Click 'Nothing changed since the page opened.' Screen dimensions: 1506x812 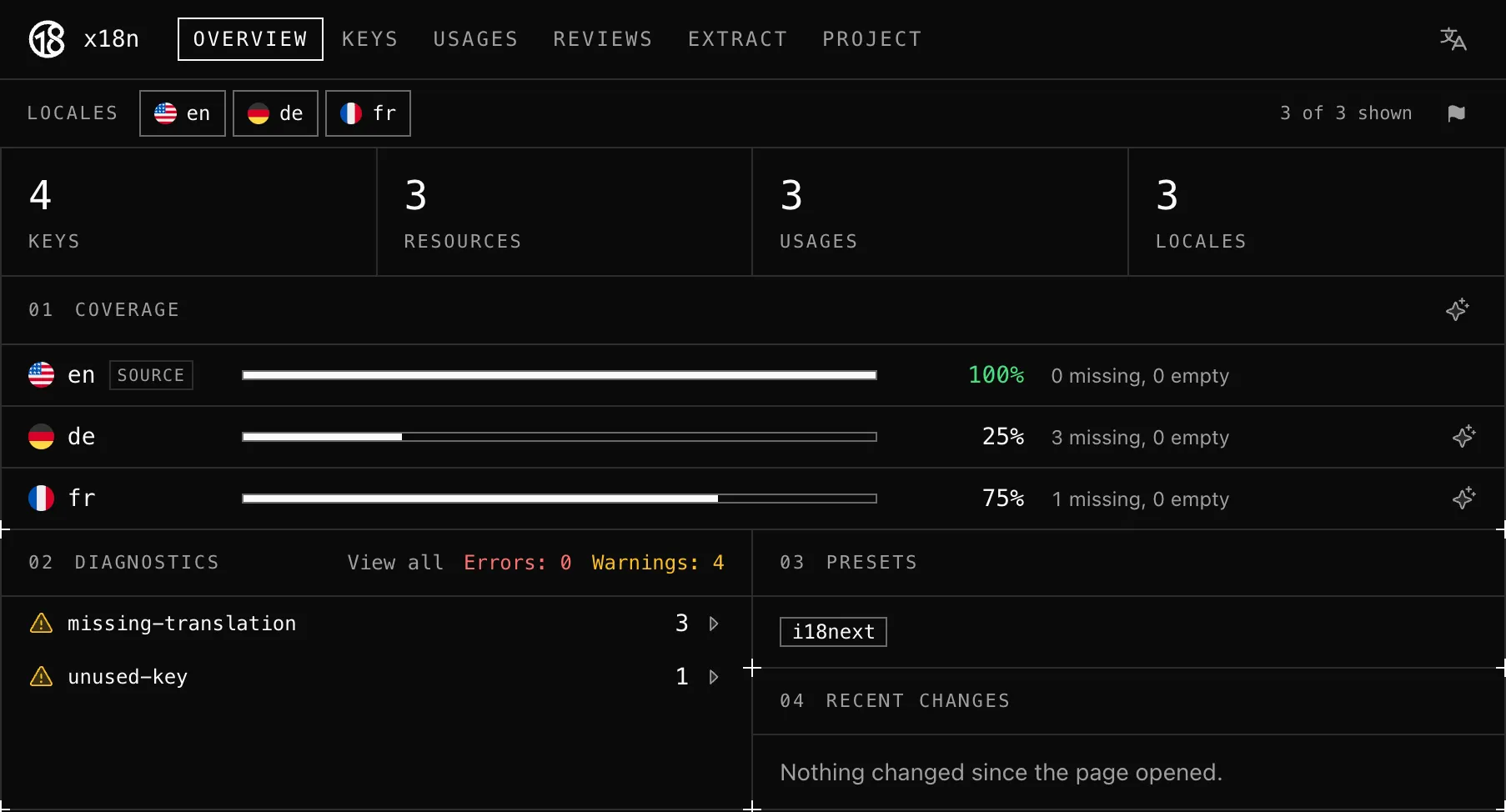coord(1001,773)
